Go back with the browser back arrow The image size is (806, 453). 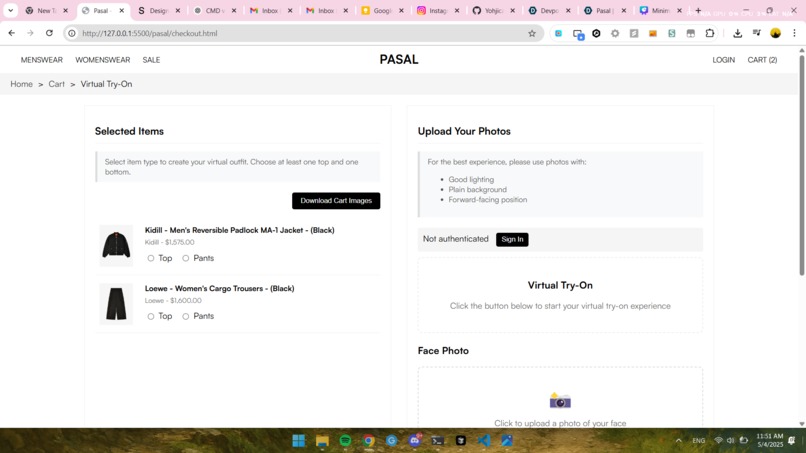11,33
